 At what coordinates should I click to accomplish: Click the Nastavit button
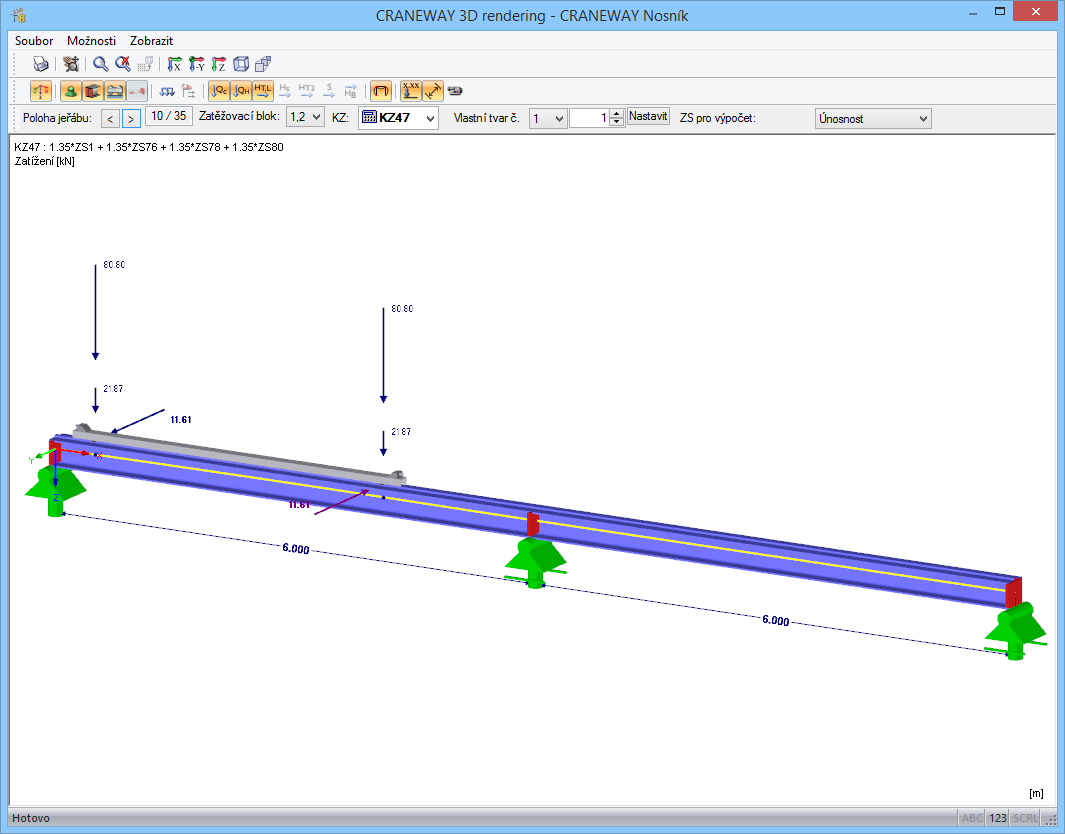pos(648,116)
